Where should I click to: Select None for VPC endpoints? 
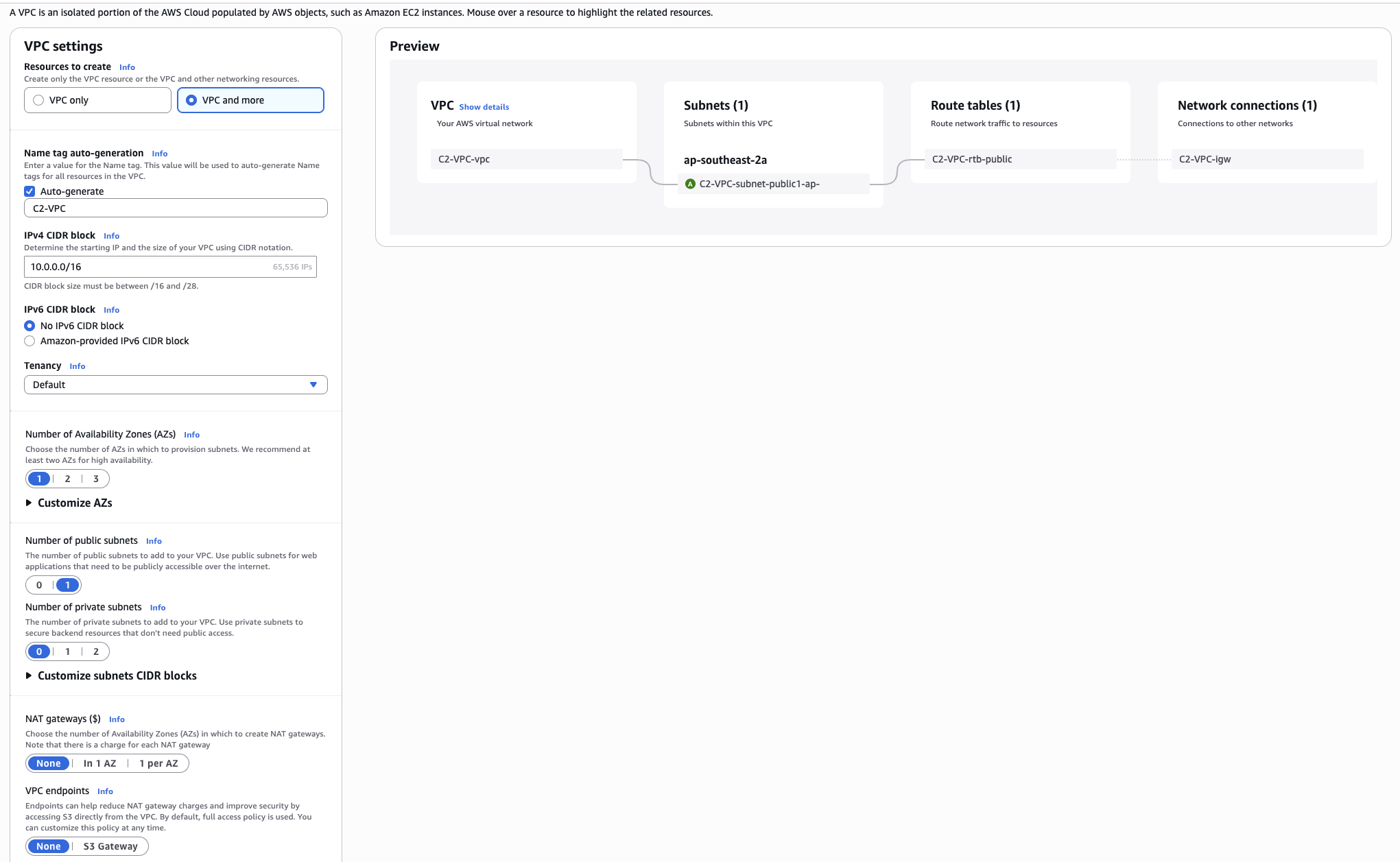pos(49,846)
